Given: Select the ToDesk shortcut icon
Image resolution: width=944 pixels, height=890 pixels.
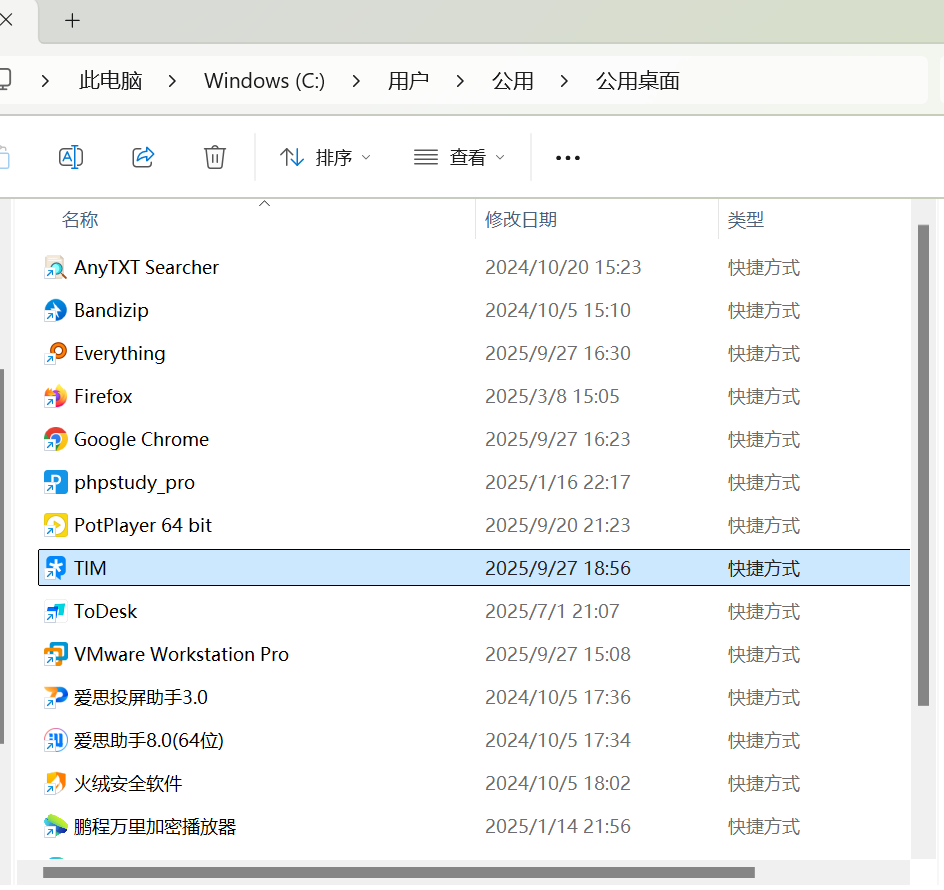Looking at the screenshot, I should point(55,612).
